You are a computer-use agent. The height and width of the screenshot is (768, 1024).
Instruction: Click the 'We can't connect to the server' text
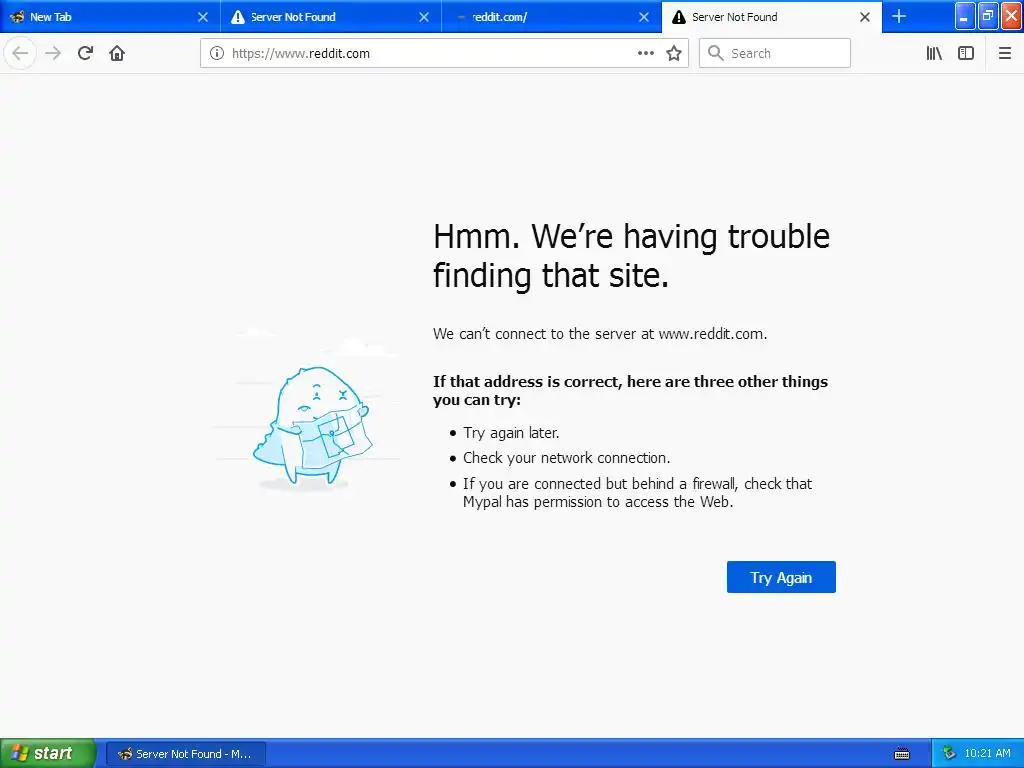point(600,334)
